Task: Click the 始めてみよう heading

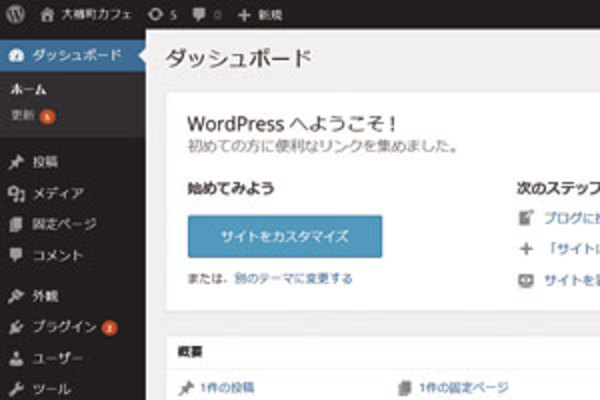Action: point(231,188)
